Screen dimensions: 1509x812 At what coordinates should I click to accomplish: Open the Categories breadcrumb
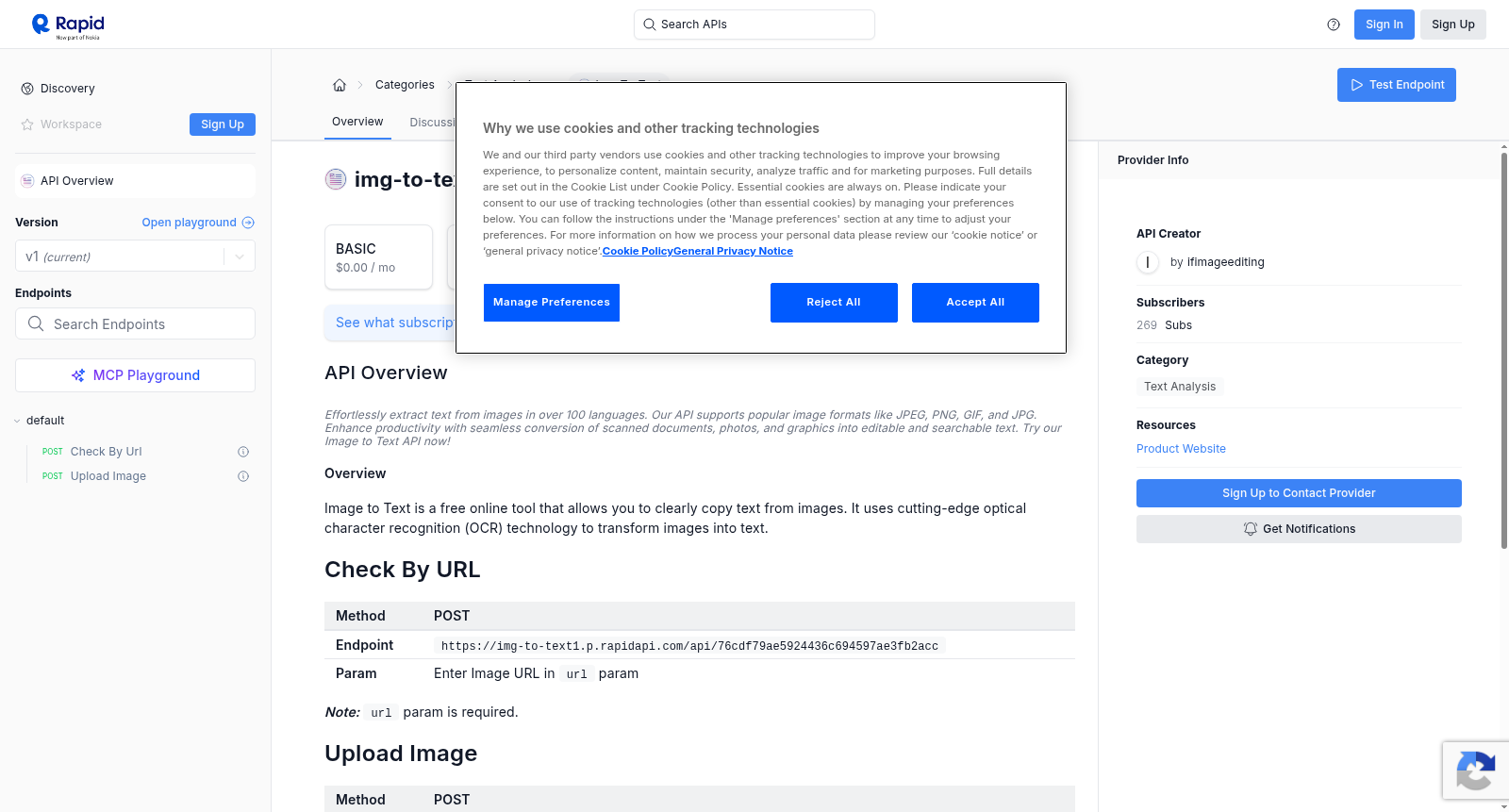click(405, 85)
